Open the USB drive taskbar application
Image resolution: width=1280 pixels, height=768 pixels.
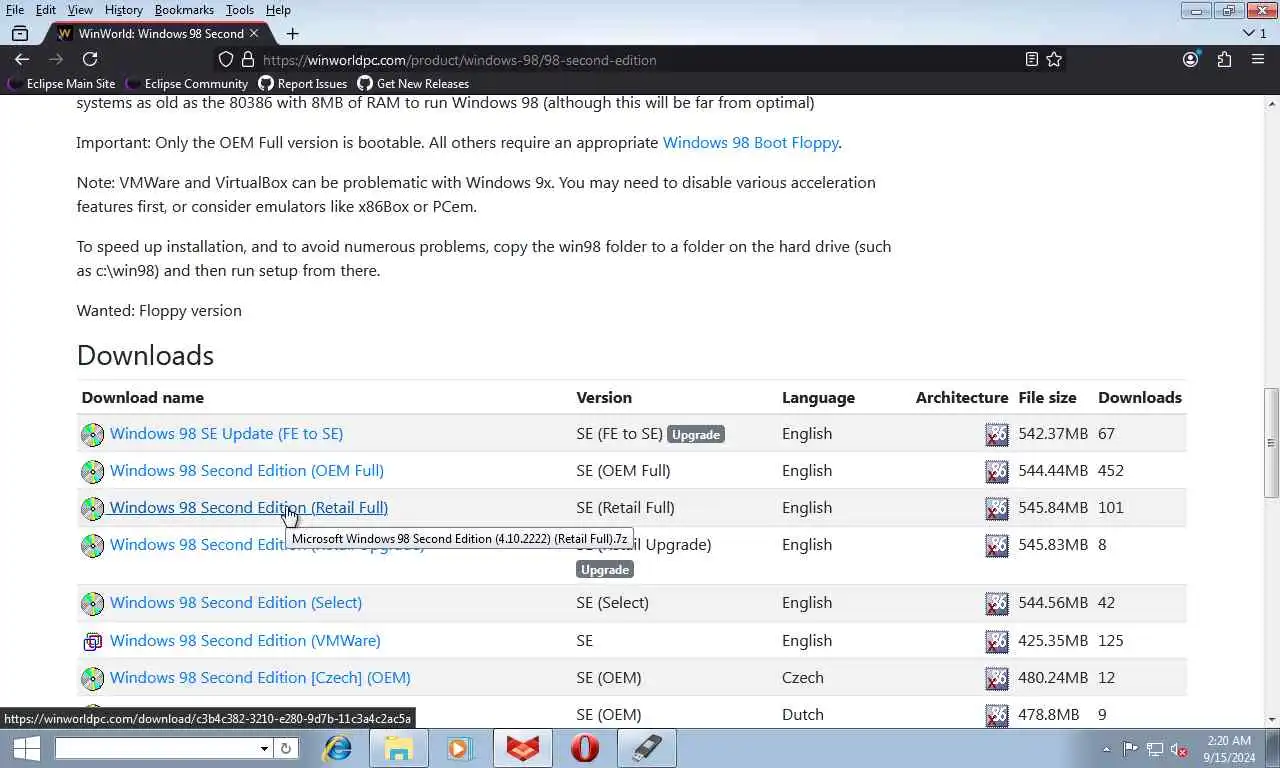(647, 748)
